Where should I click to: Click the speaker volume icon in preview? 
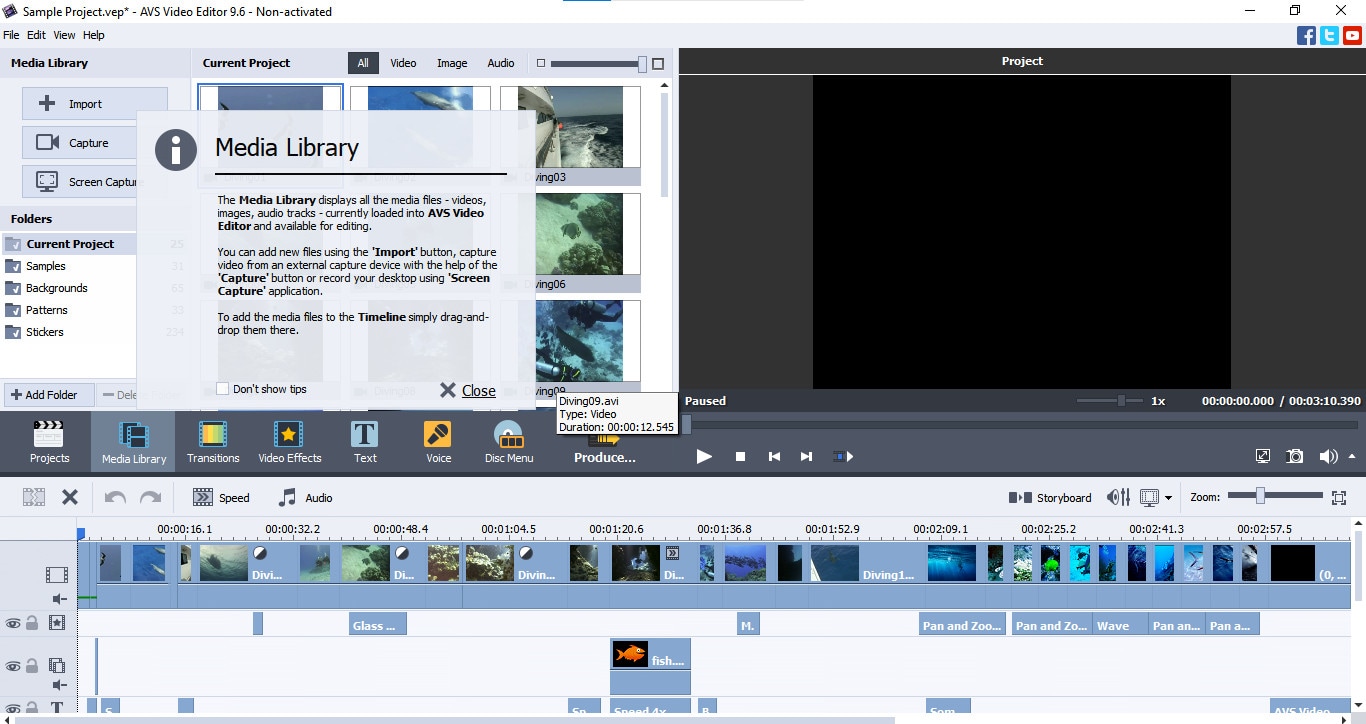pyautogui.click(x=1326, y=456)
